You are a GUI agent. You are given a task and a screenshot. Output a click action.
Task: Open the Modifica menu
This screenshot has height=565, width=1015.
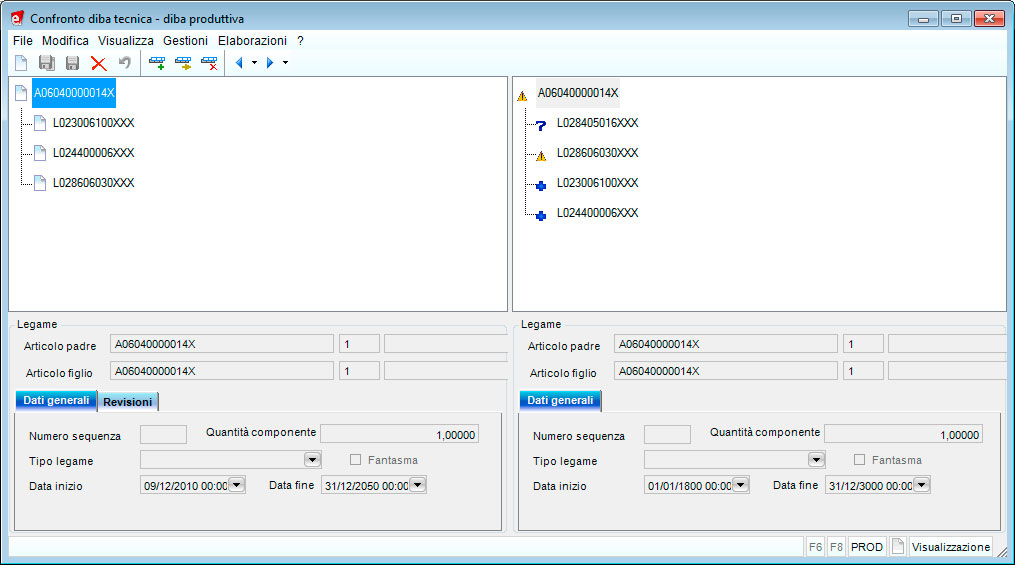pyautogui.click(x=65, y=41)
